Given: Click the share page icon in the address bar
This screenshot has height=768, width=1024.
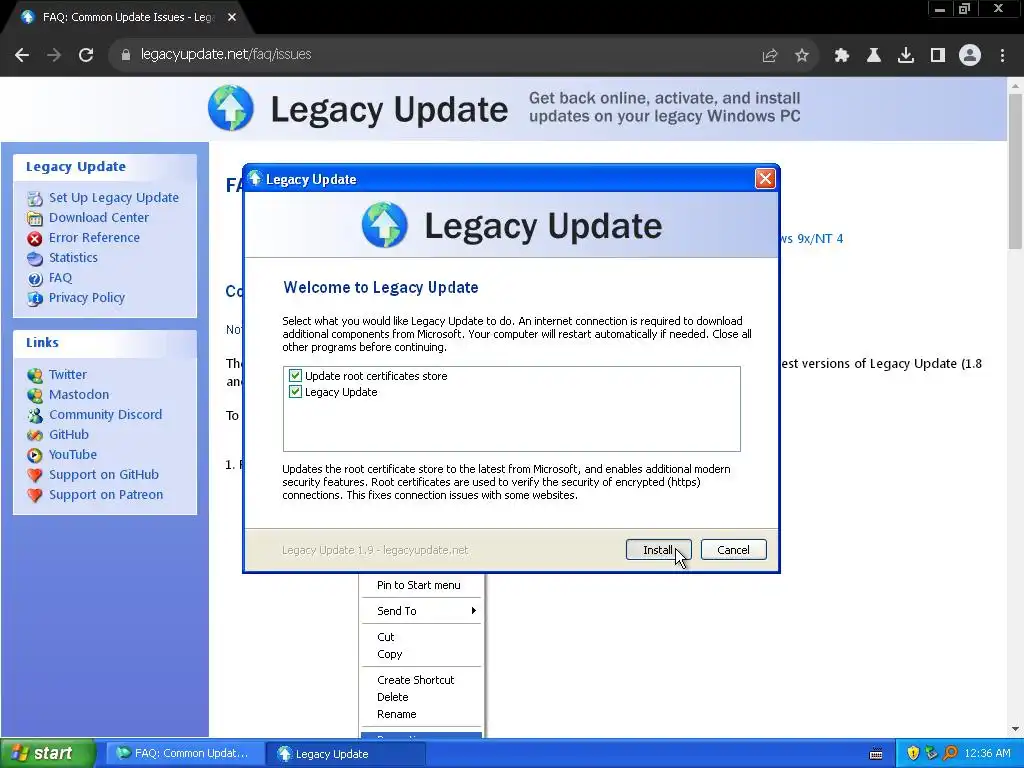Looking at the screenshot, I should pyautogui.click(x=770, y=56).
